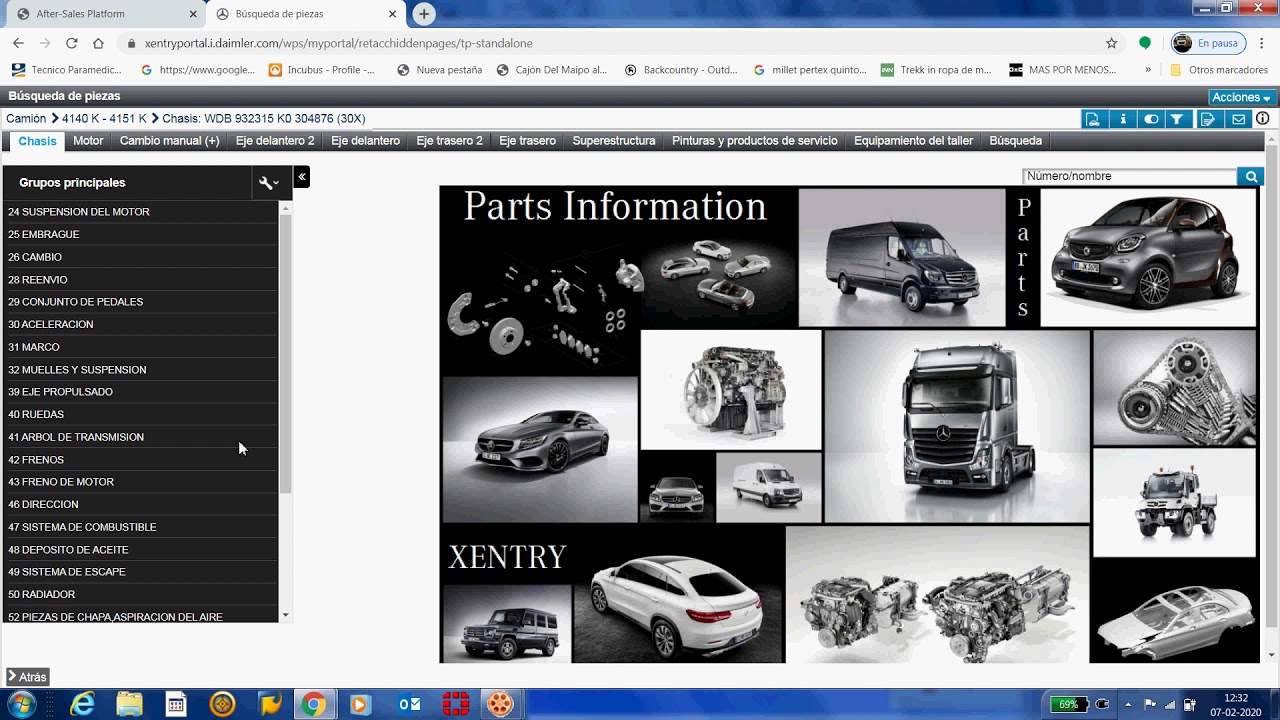
Task: Toggle the switch icon in toolbar
Action: [x=1151, y=119]
